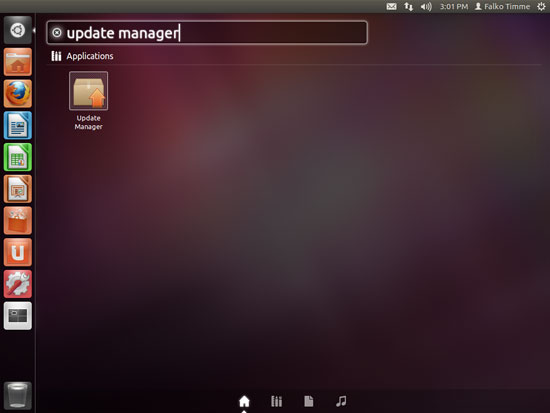Open Ubuntu One from the launcher
Image resolution: width=550 pixels, height=413 pixels.
point(18,252)
